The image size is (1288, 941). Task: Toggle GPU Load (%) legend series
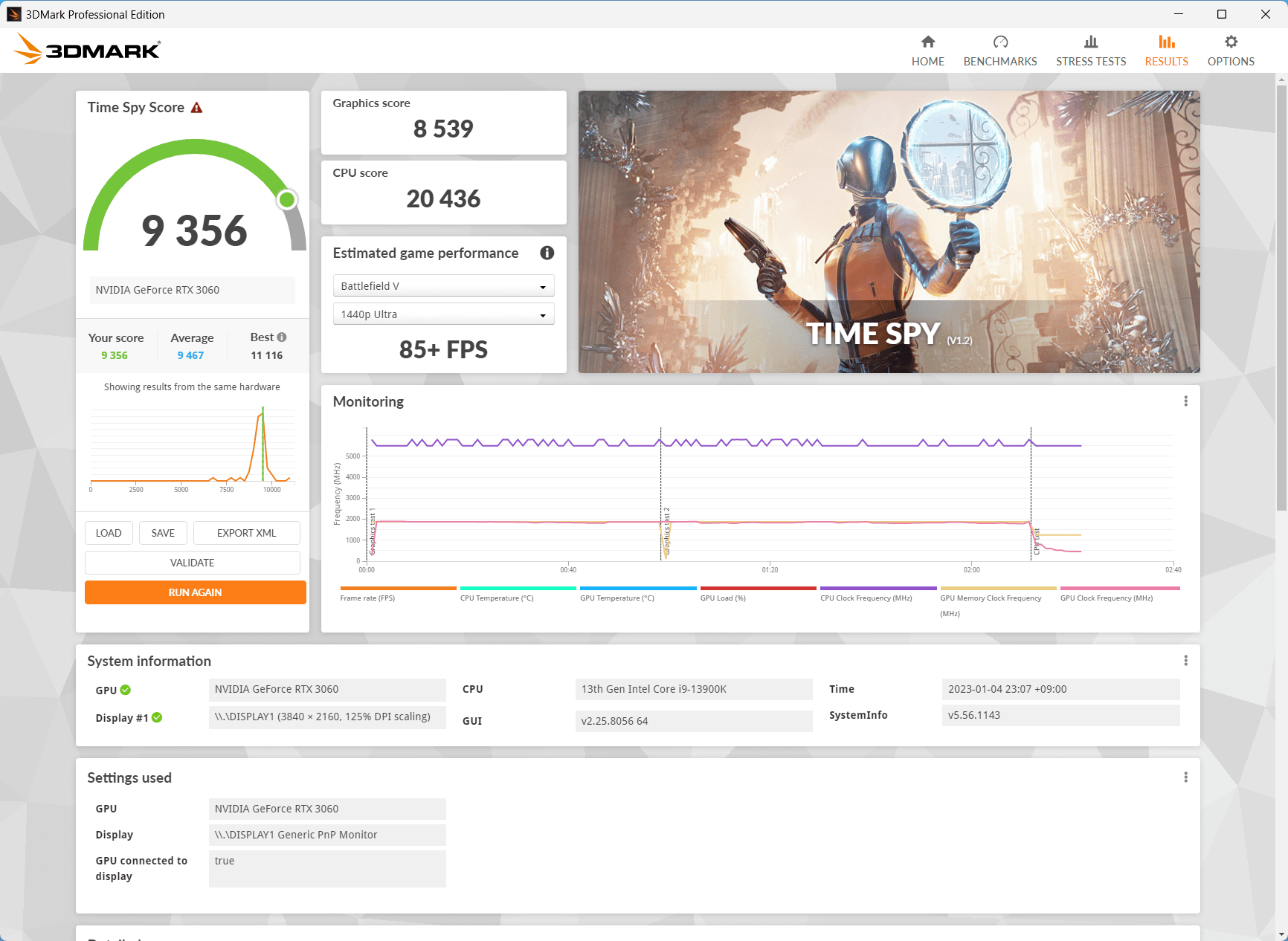[x=758, y=594]
